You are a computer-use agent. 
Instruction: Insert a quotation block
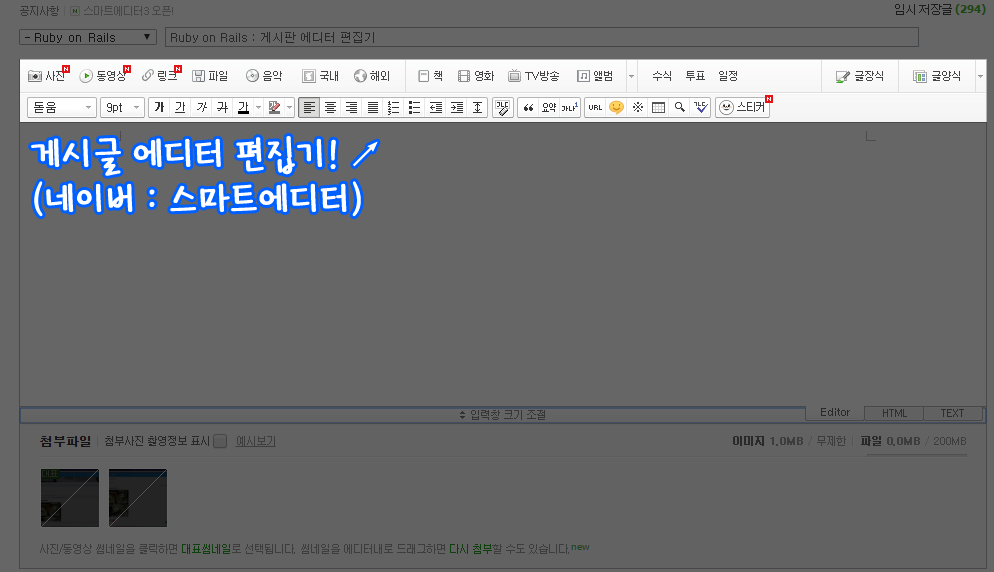click(x=528, y=107)
